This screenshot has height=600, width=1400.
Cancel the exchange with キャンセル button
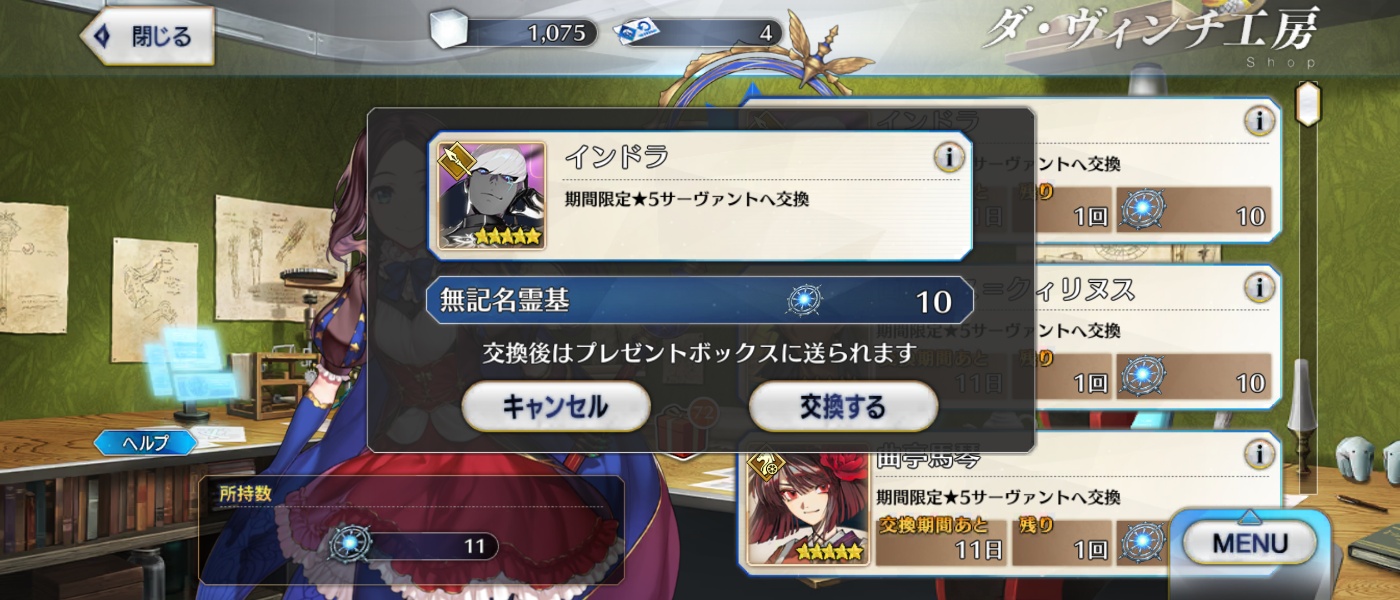click(x=555, y=406)
